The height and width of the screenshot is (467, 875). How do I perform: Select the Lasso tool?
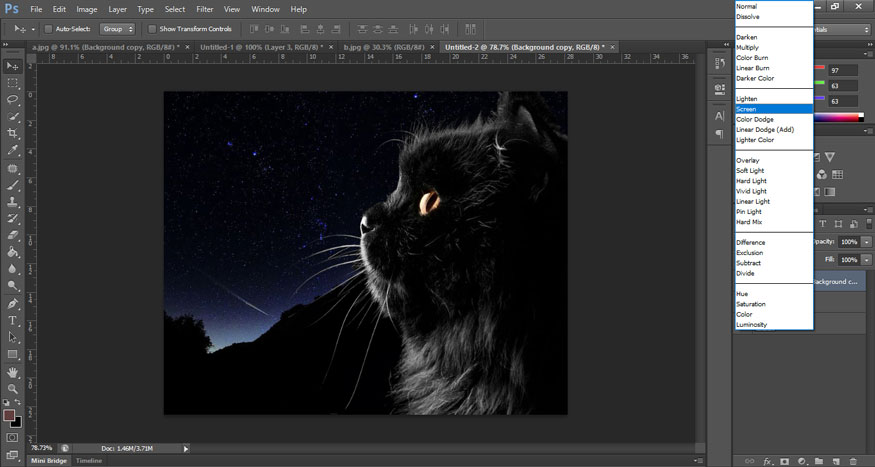(x=12, y=100)
